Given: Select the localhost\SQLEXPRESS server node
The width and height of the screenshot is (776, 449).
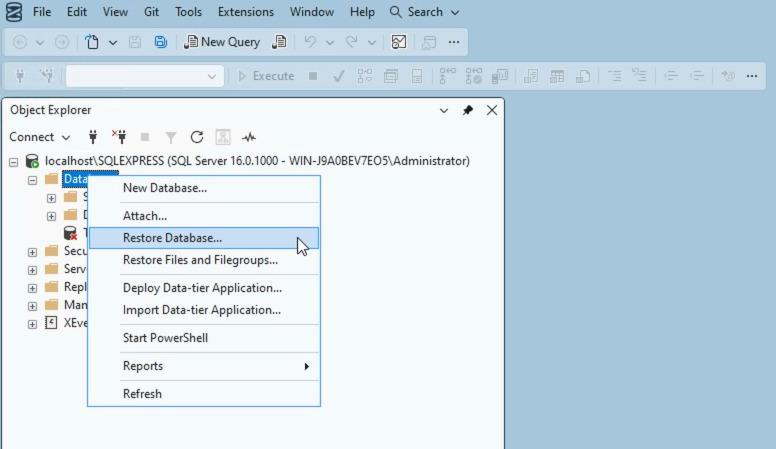Looking at the screenshot, I should [x=257, y=161].
